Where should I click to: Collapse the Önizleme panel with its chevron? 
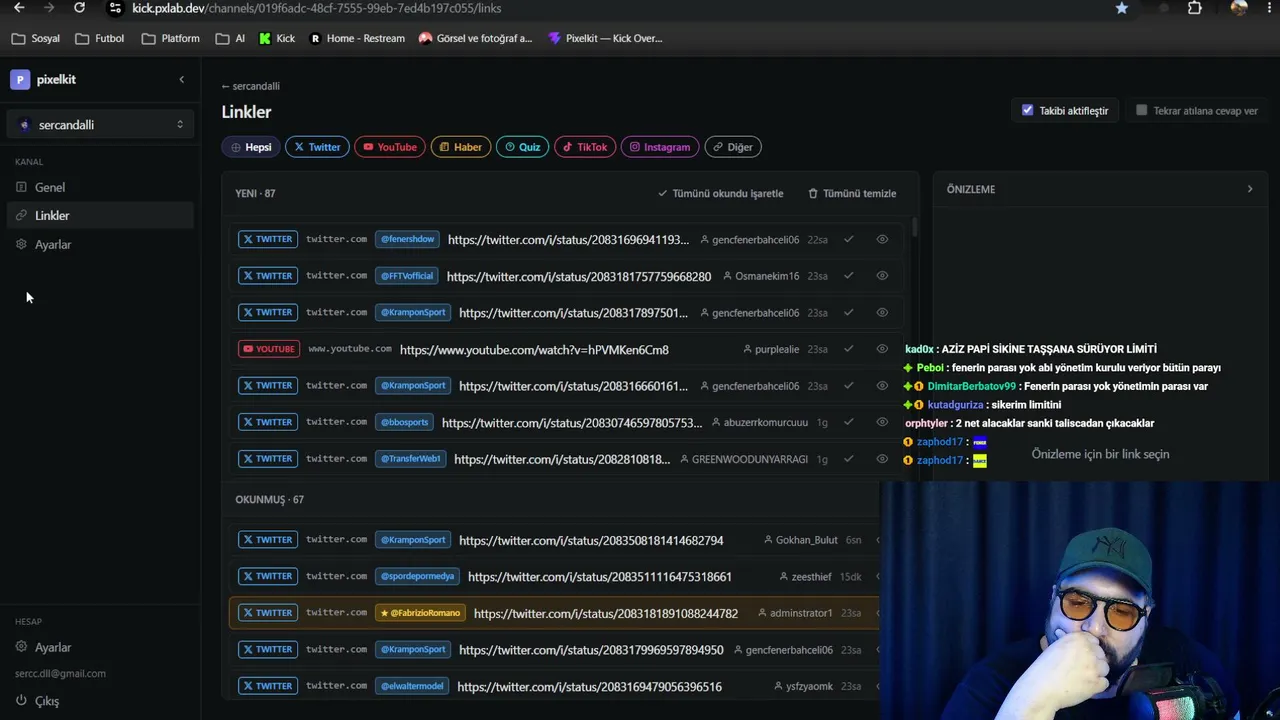click(x=1249, y=189)
